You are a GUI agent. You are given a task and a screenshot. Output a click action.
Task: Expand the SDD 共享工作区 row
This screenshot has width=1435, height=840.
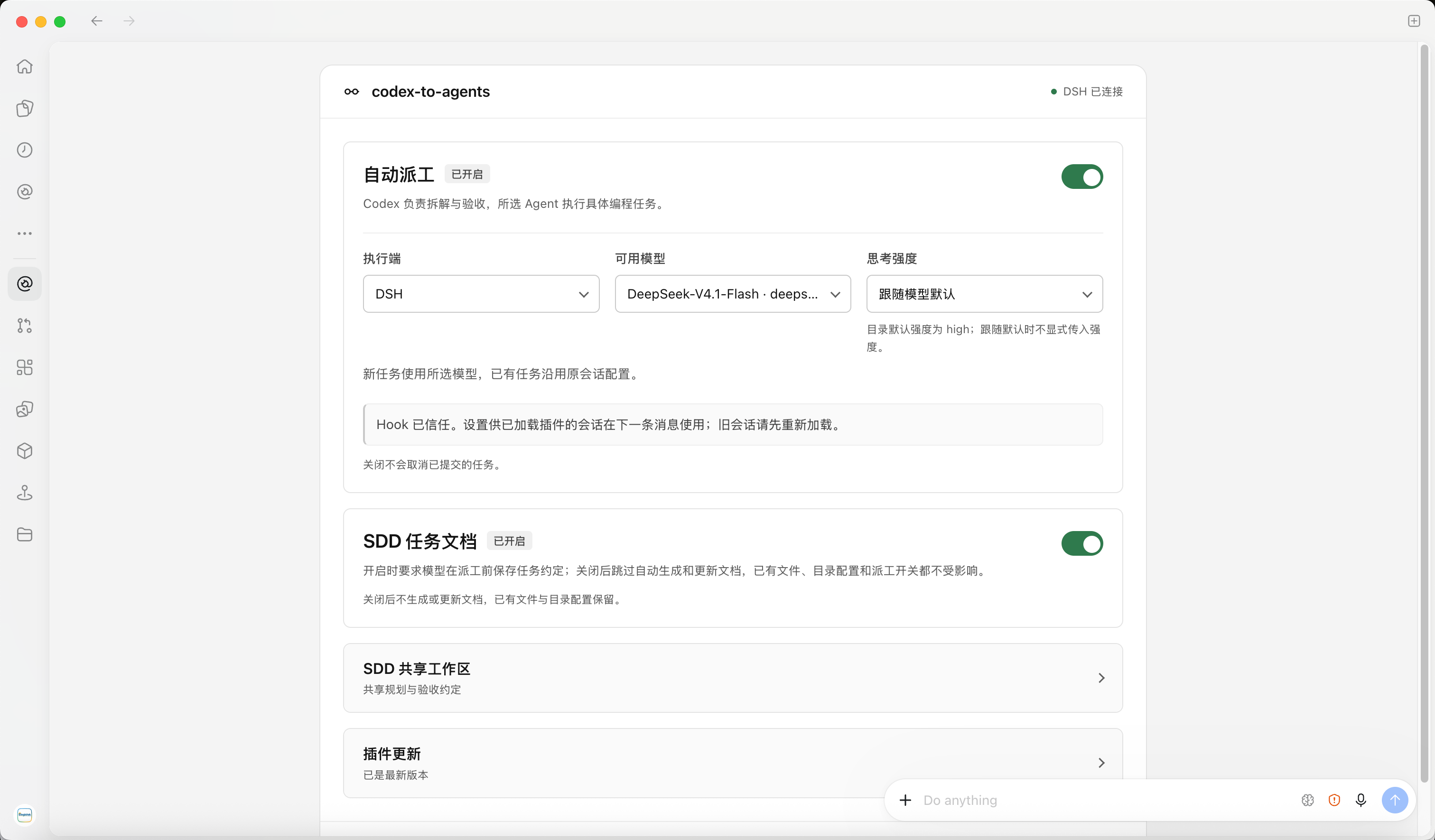733,678
